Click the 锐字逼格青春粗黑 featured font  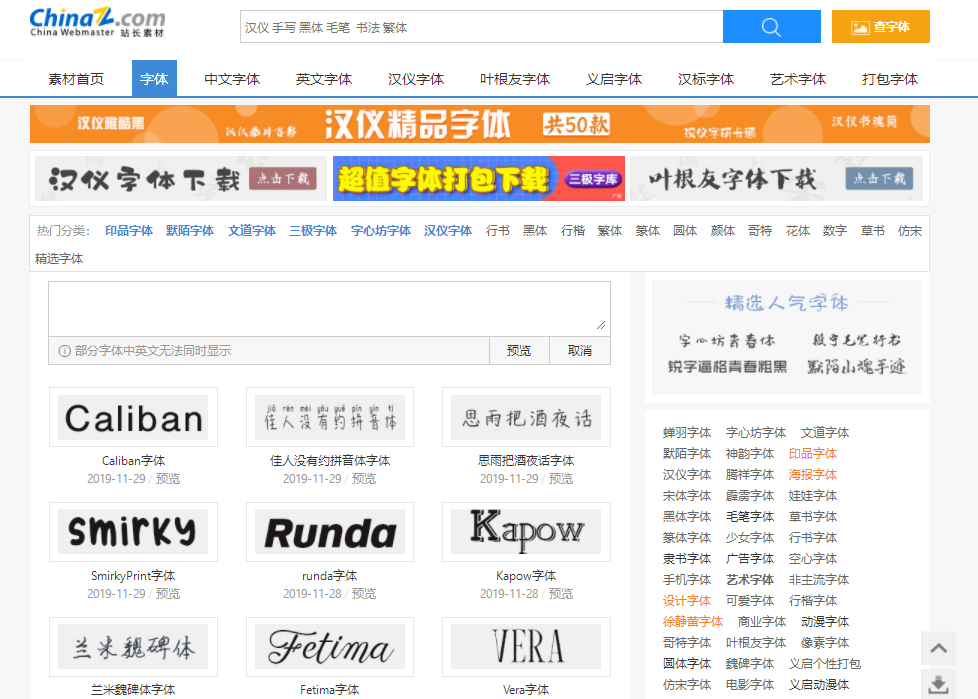(727, 367)
